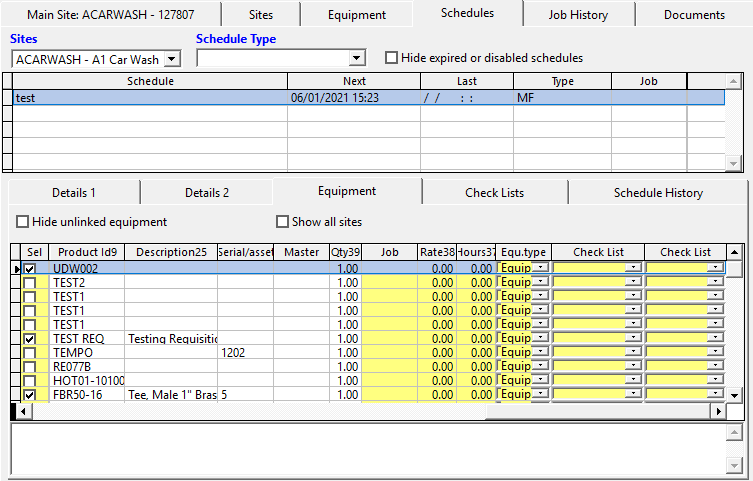
Task: Open the Check Lists tab
Action: (494, 192)
